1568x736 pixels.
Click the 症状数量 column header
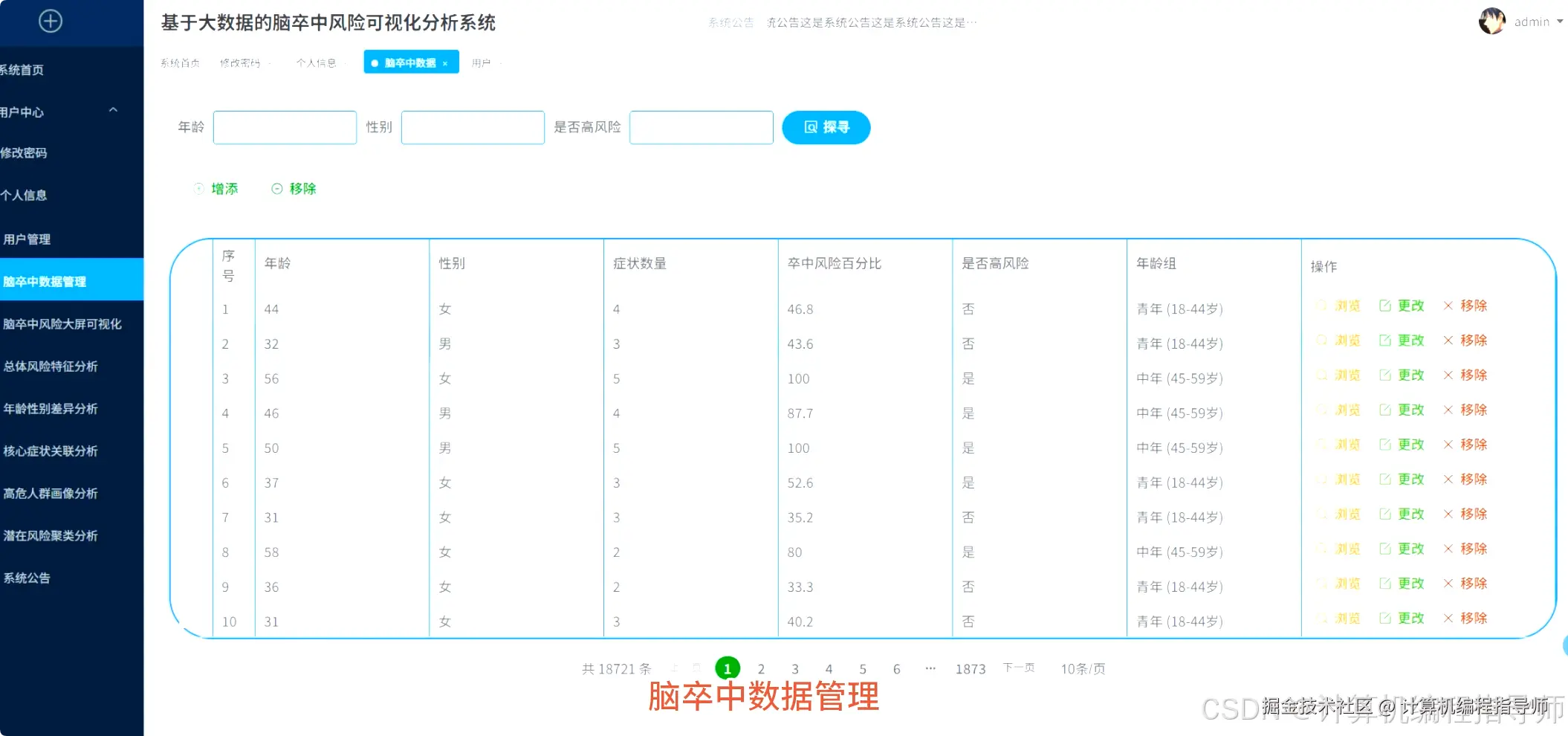point(640,263)
